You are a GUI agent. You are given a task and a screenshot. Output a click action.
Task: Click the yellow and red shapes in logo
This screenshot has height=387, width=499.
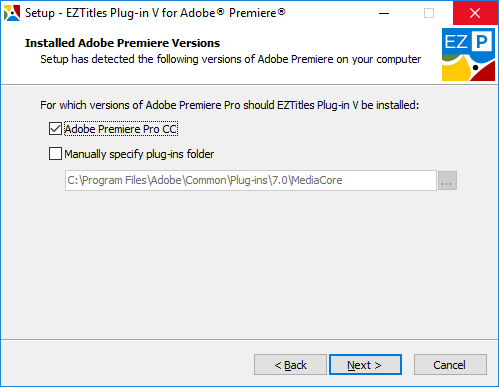(x=468, y=69)
